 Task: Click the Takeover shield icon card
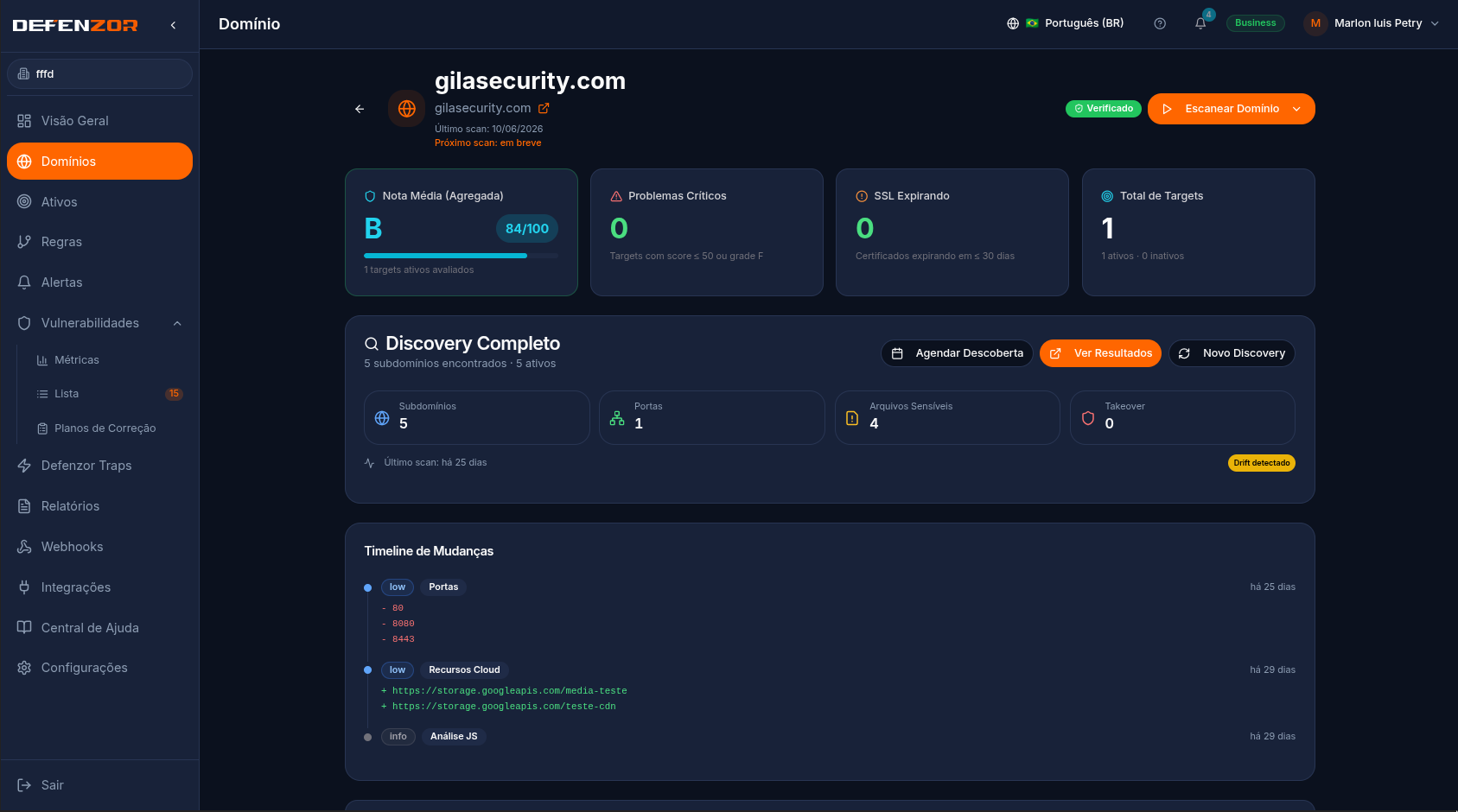(1182, 417)
